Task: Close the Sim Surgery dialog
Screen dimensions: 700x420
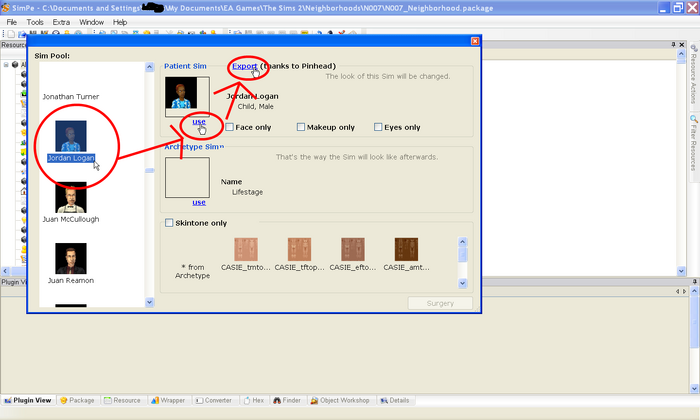Action: pyautogui.click(x=475, y=41)
